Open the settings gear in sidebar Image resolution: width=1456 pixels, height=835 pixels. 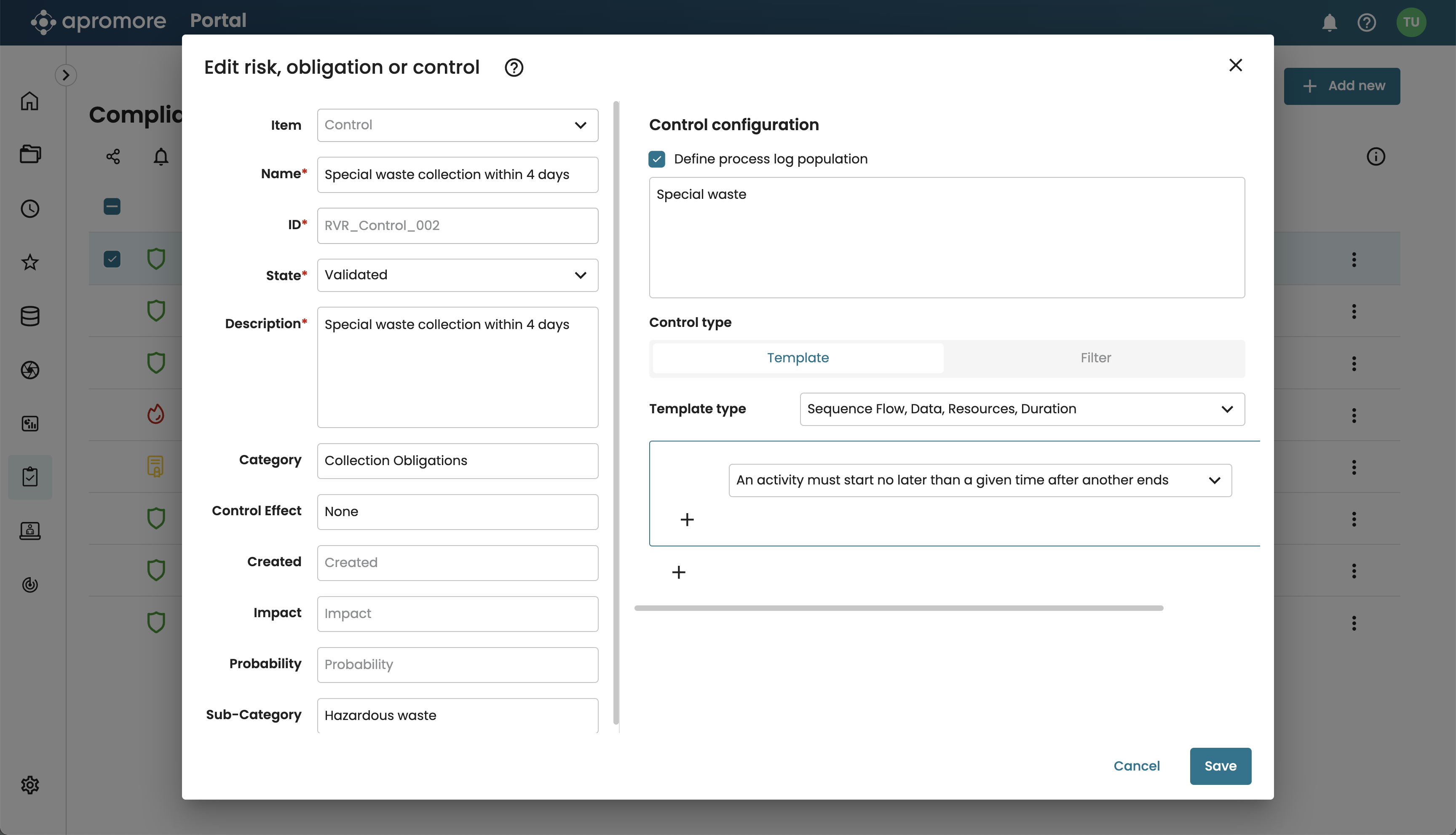30,785
